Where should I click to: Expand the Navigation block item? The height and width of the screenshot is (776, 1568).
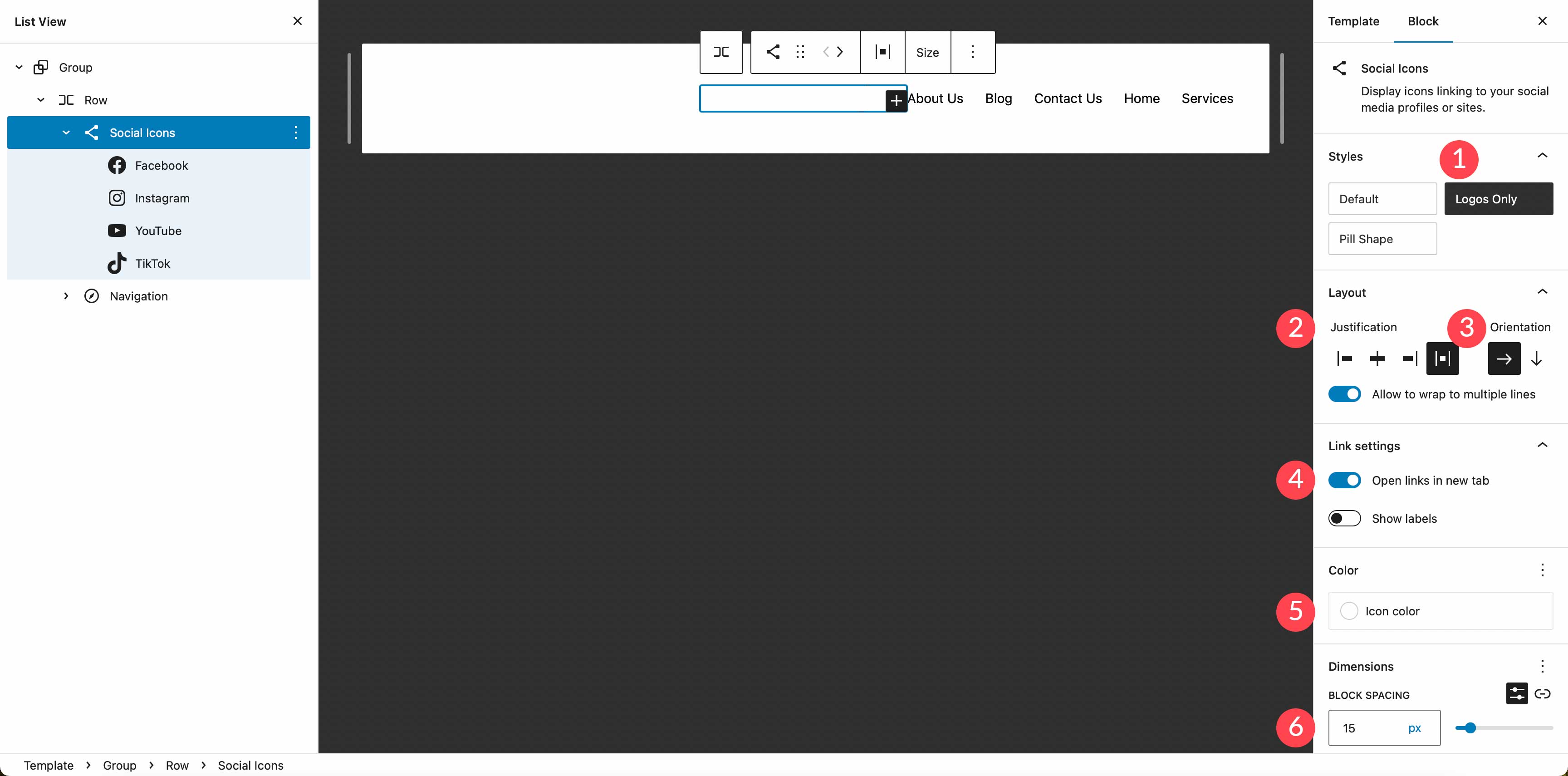[66, 295]
